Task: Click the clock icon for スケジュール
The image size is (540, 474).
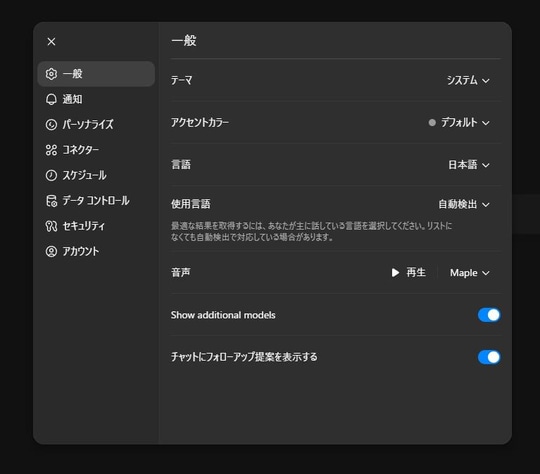Action: tap(51, 175)
